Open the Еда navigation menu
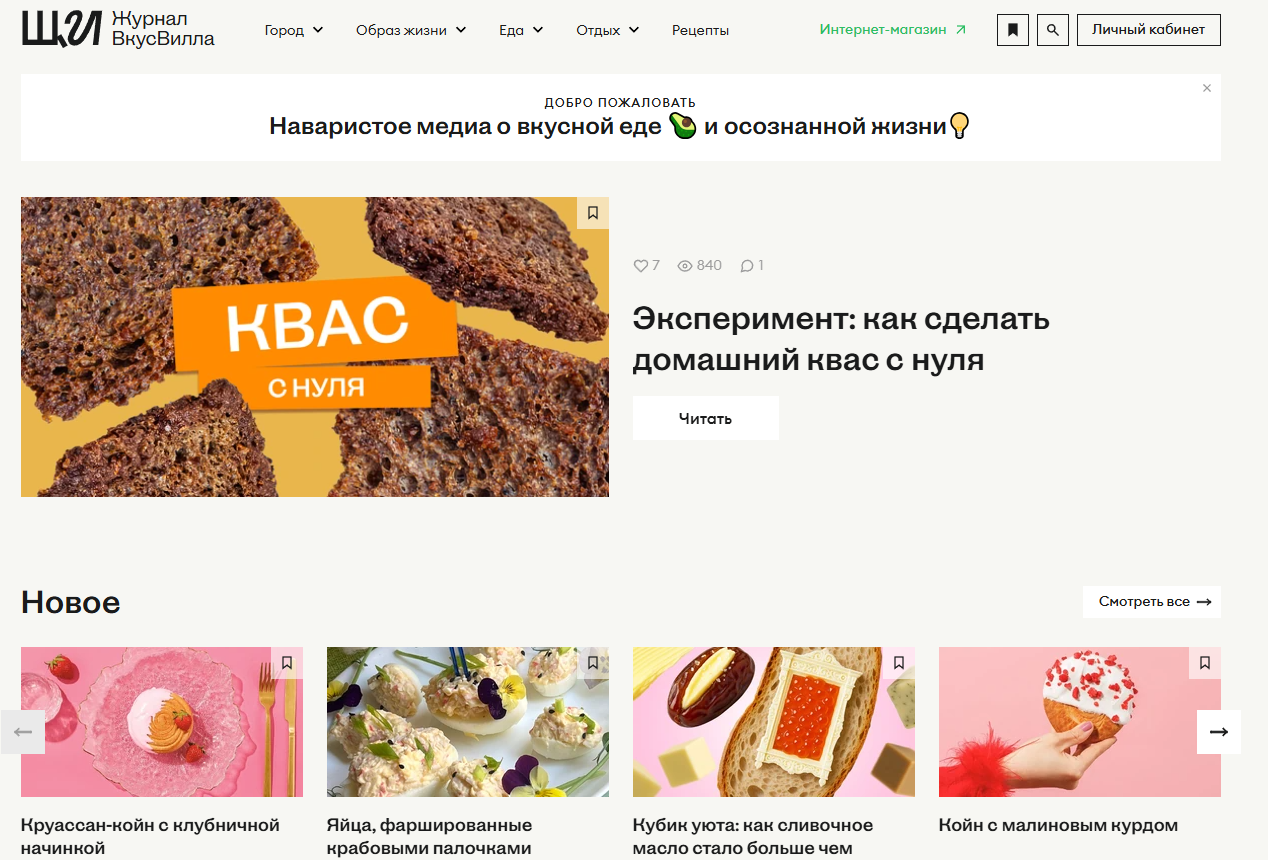This screenshot has height=860, width=1268. [x=521, y=30]
